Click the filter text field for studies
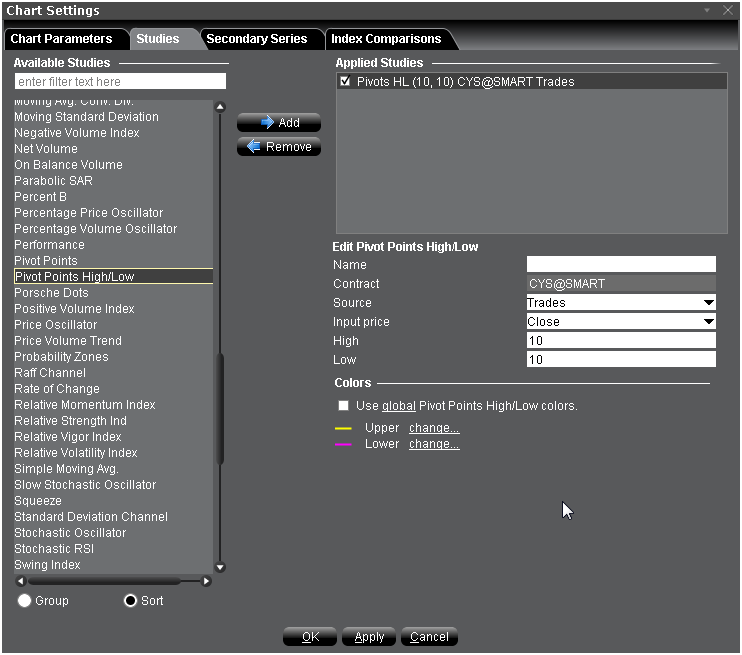The width and height of the screenshot is (742, 655). coord(120,82)
